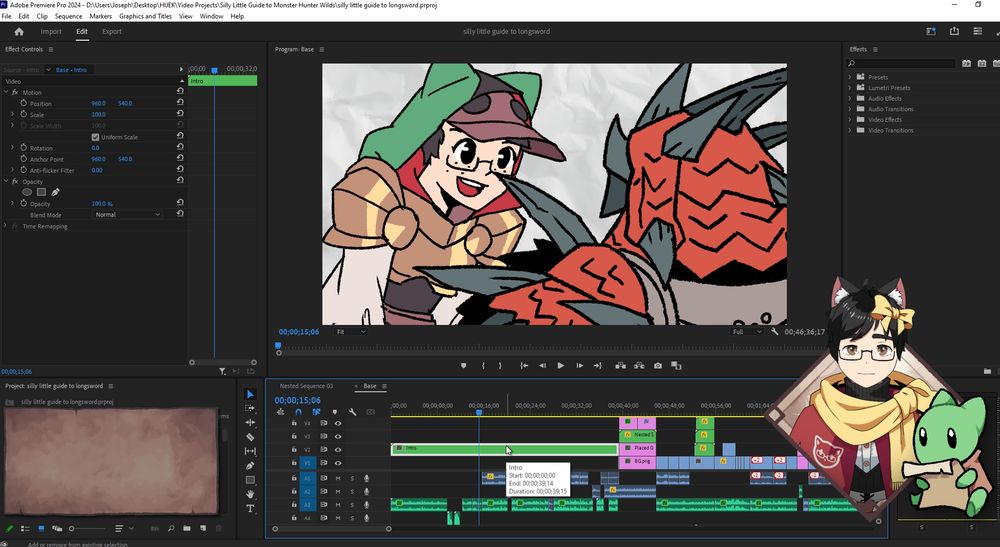The width and height of the screenshot is (1000, 547).
Task: Reset the Position parameter
Action: pyautogui.click(x=180, y=103)
